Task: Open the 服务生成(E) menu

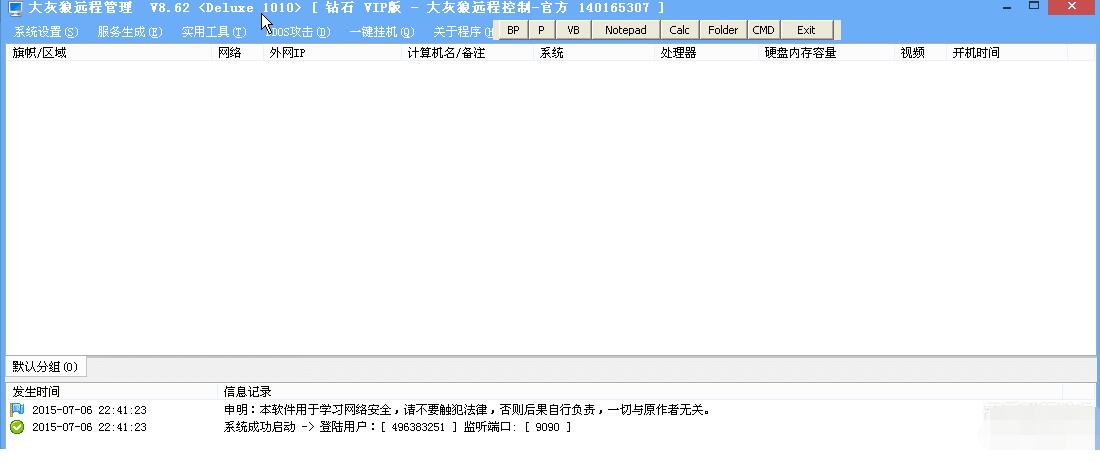Action: (x=130, y=32)
